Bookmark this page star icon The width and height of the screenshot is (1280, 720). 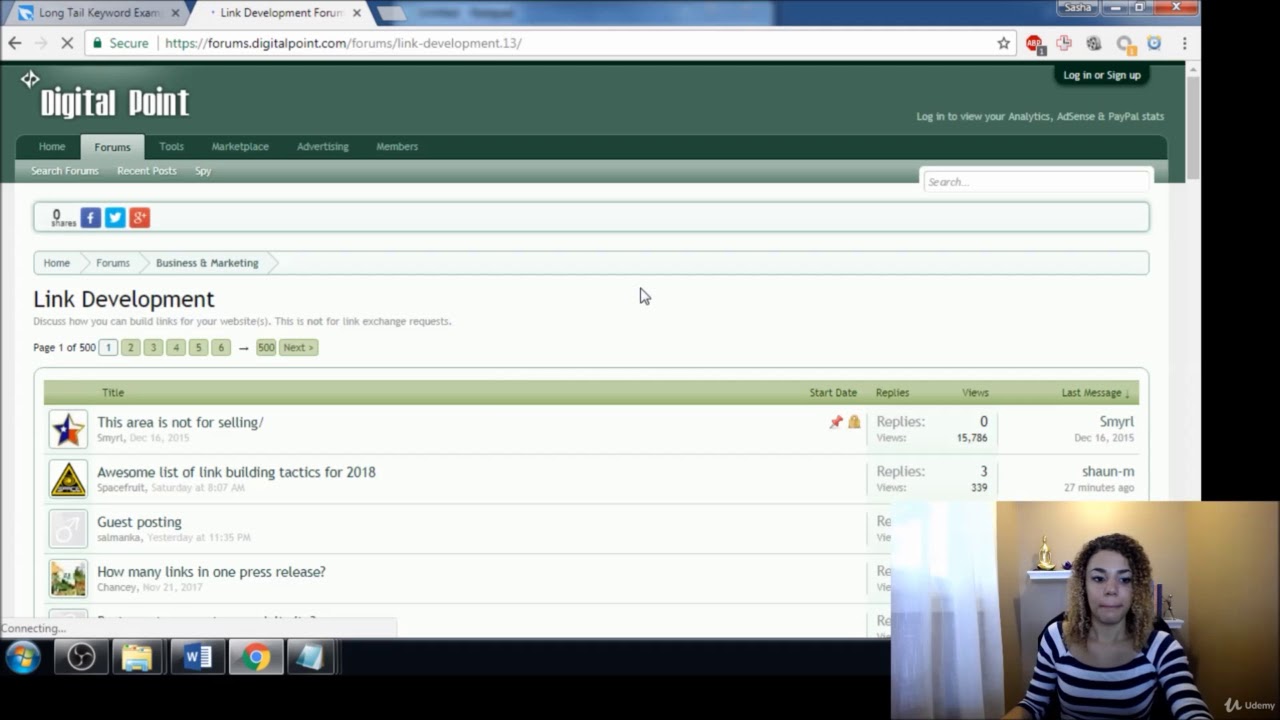pyautogui.click(x=1003, y=43)
